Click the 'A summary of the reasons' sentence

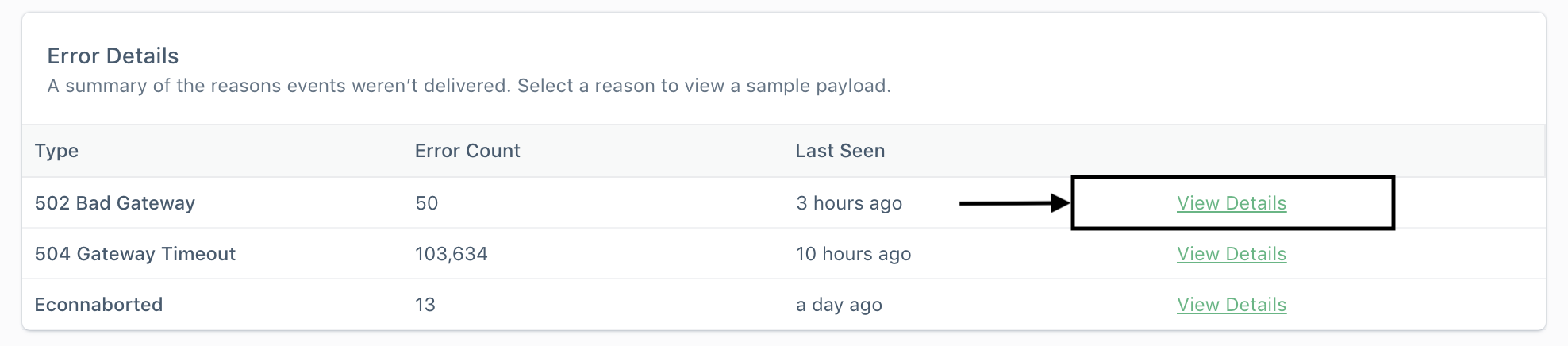[x=278, y=86]
